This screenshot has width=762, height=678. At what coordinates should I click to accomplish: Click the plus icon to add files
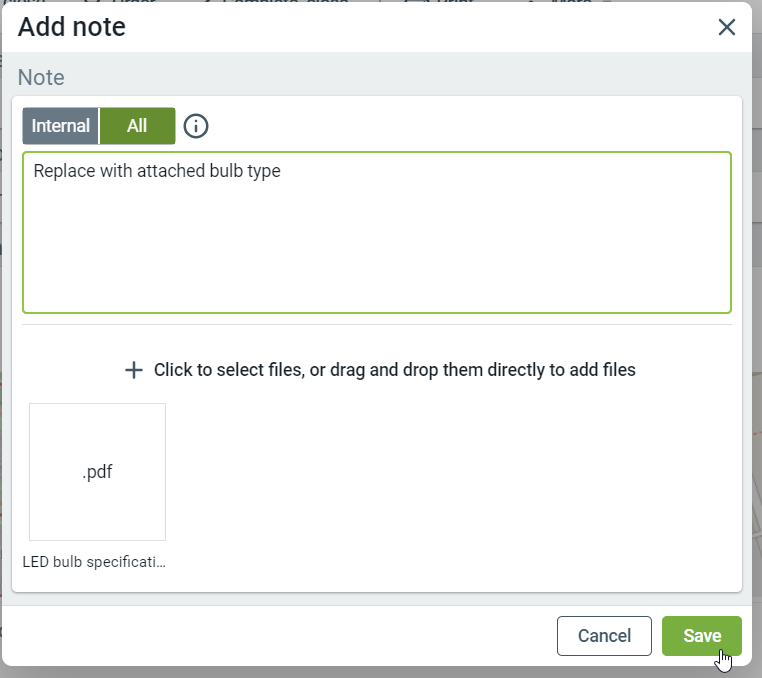coord(134,370)
